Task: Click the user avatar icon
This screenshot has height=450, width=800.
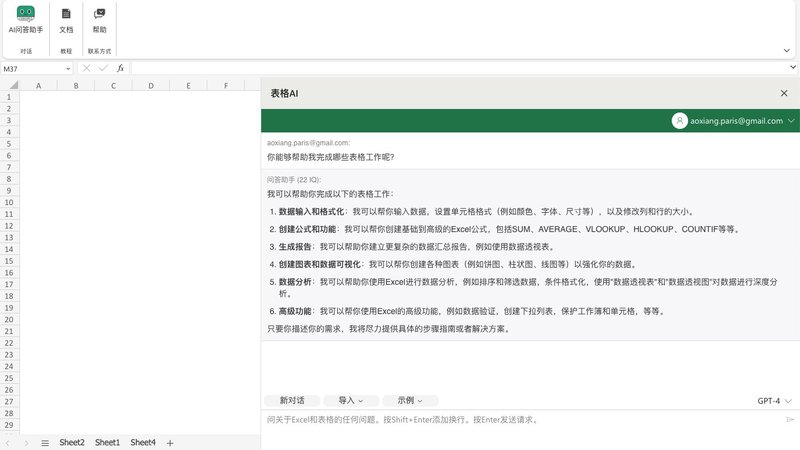Action: tap(680, 121)
